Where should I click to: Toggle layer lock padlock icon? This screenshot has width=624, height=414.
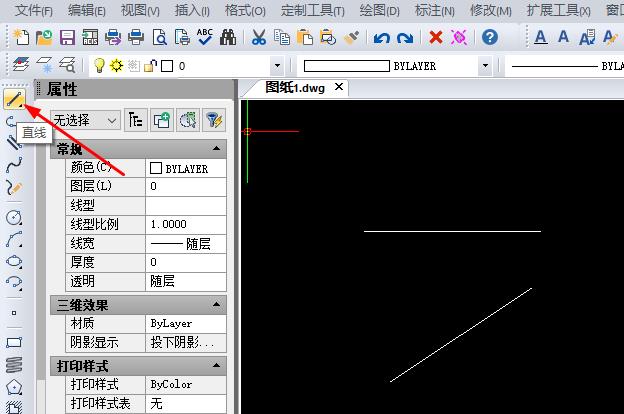pyautogui.click(x=150, y=66)
